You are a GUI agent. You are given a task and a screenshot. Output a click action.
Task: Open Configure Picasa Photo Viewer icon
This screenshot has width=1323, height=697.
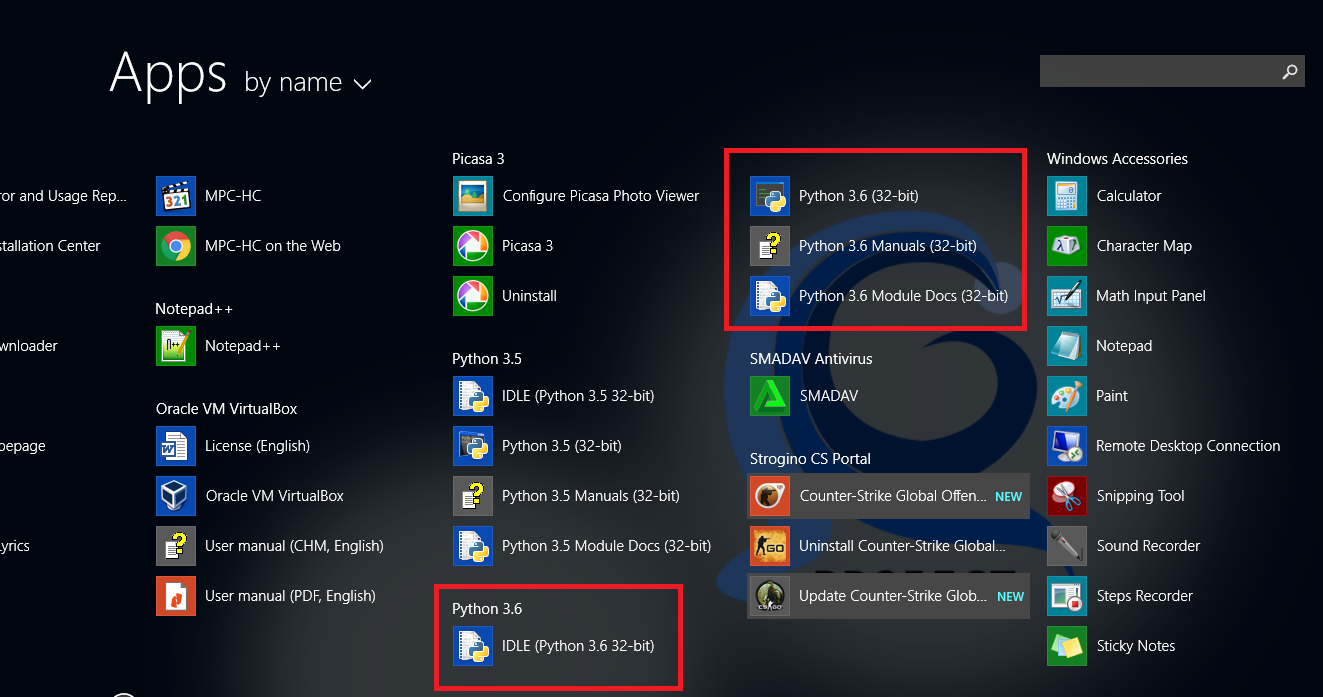tap(473, 196)
